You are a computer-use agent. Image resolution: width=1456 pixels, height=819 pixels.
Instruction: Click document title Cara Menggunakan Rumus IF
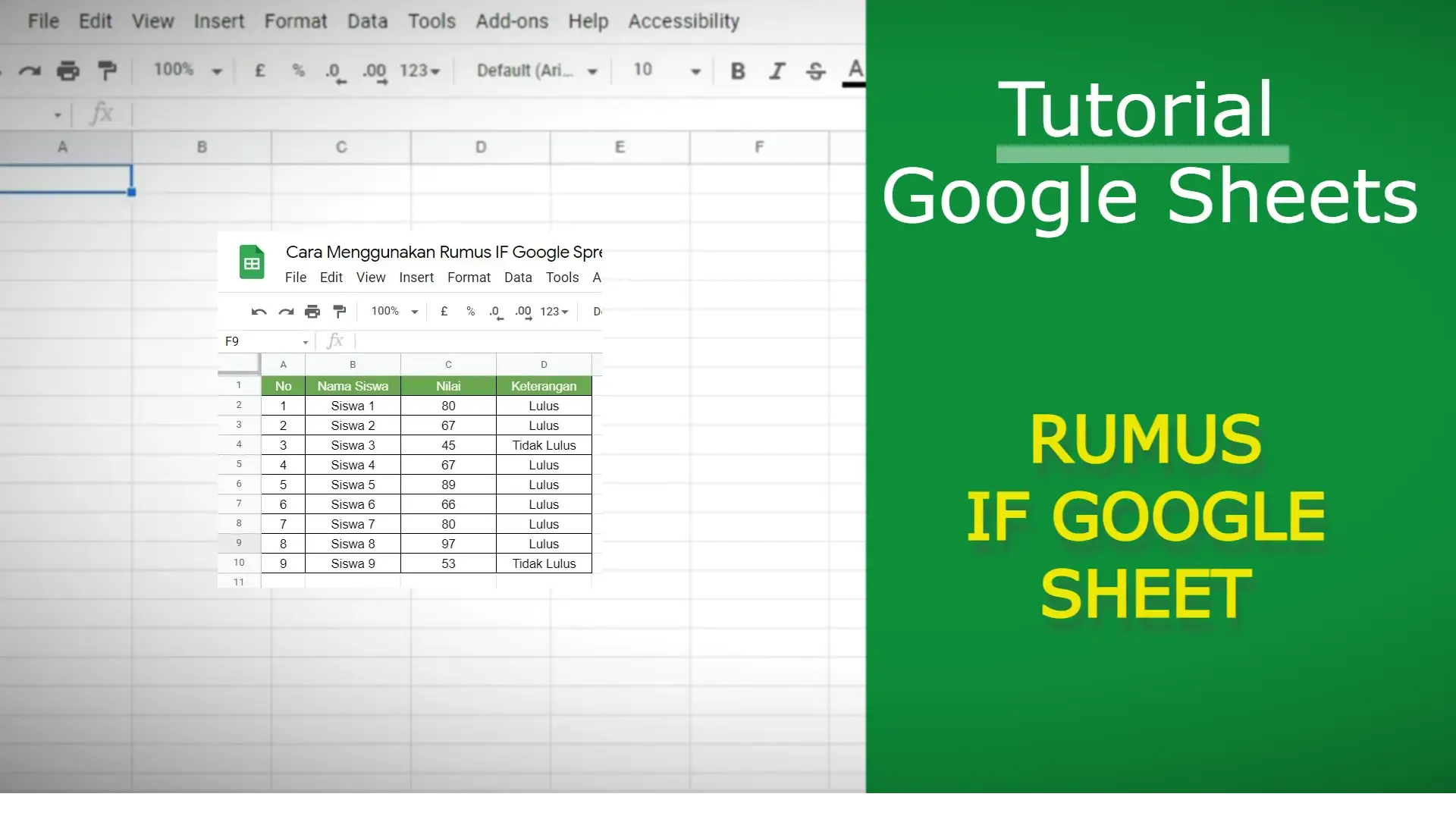(x=444, y=252)
